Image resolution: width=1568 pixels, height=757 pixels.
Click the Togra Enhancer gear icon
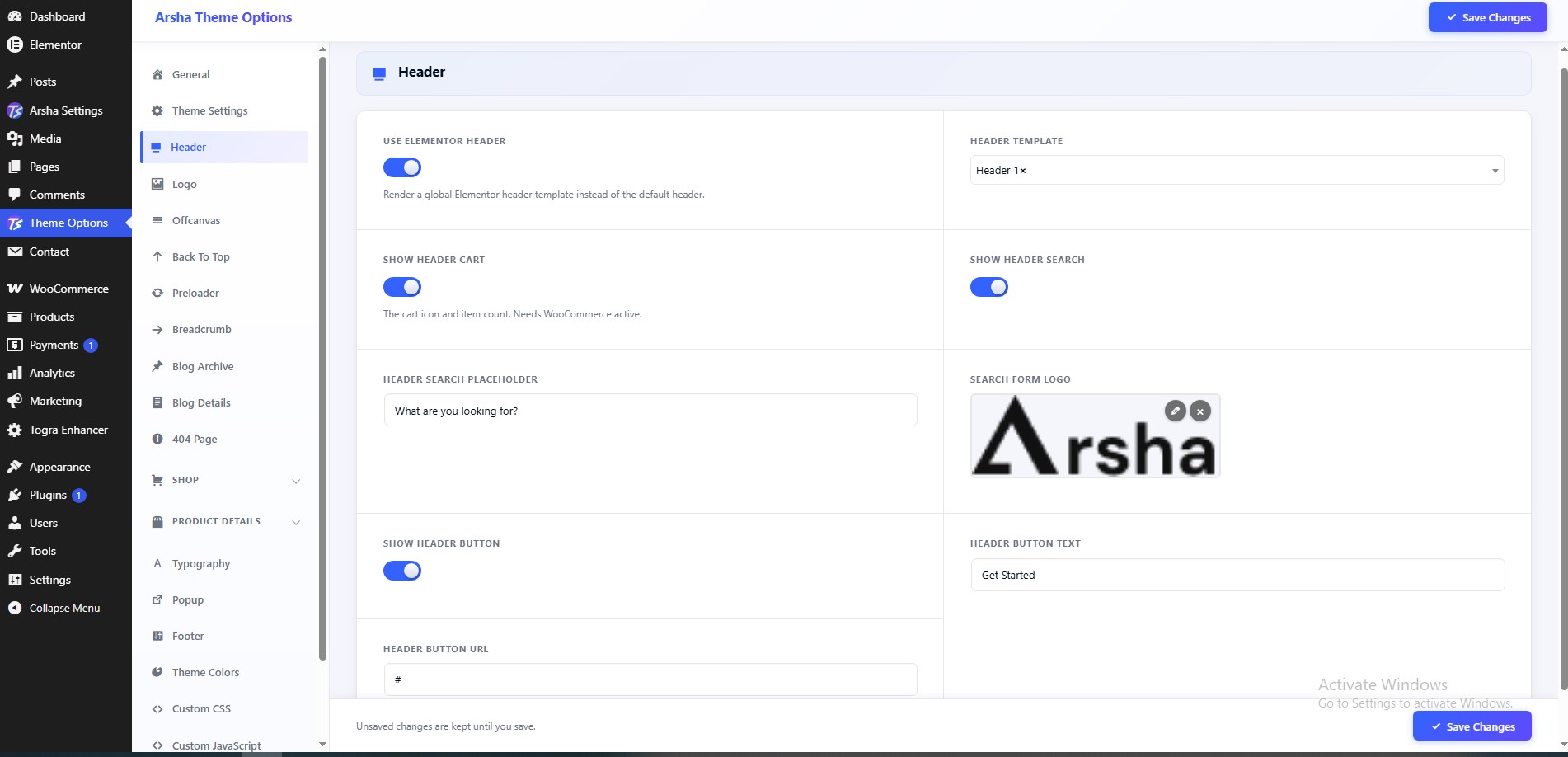tap(14, 430)
